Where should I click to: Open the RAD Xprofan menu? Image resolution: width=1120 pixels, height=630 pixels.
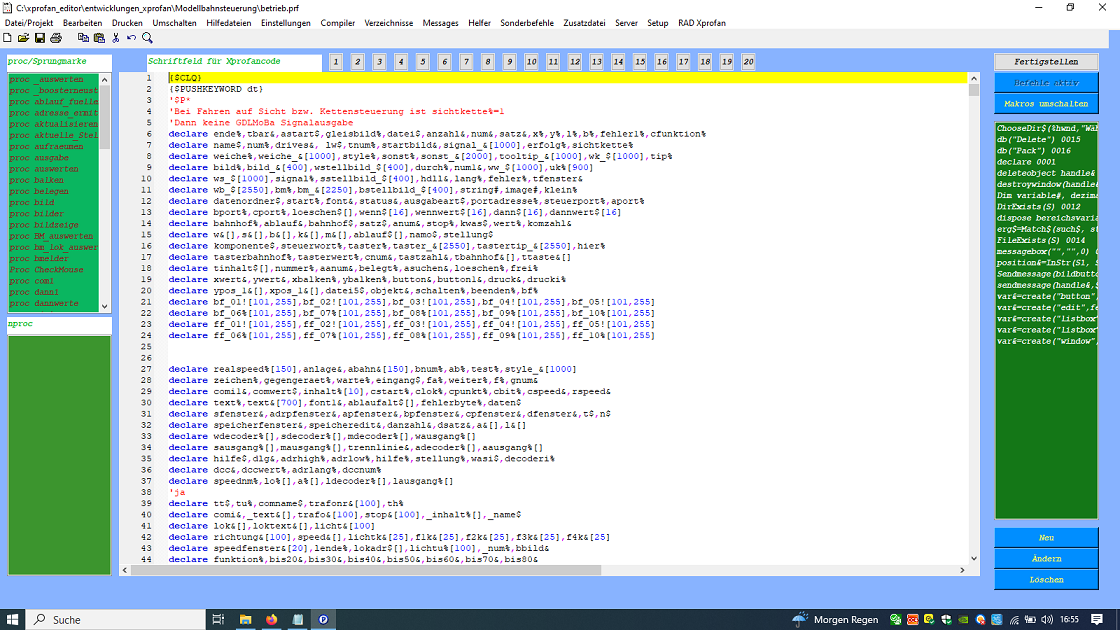(701, 23)
